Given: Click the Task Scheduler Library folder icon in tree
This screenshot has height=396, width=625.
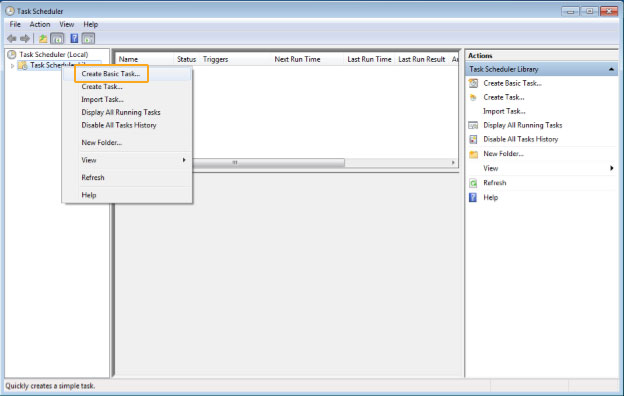Looking at the screenshot, I should click(23, 65).
